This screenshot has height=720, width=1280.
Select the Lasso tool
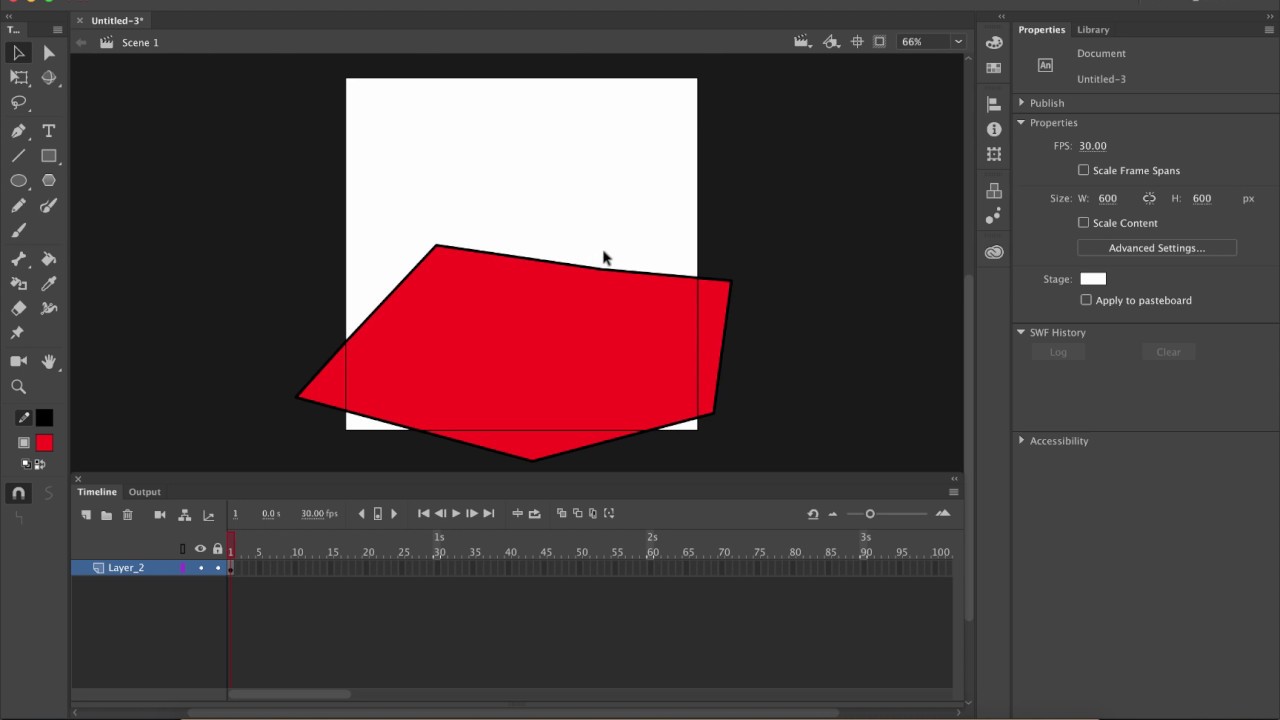coord(19,103)
